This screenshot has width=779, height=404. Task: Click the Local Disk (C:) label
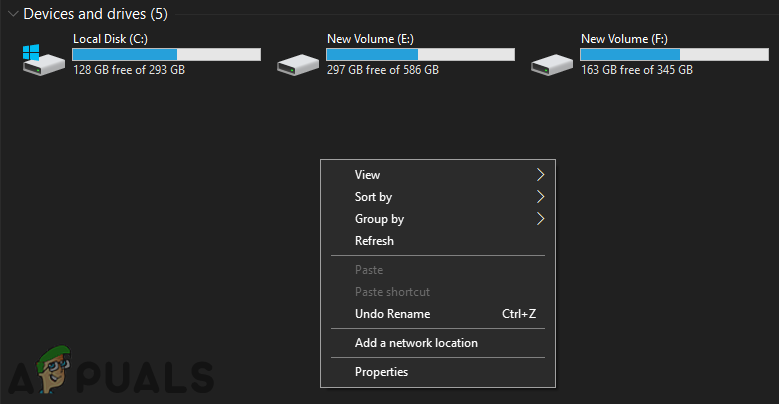111,39
